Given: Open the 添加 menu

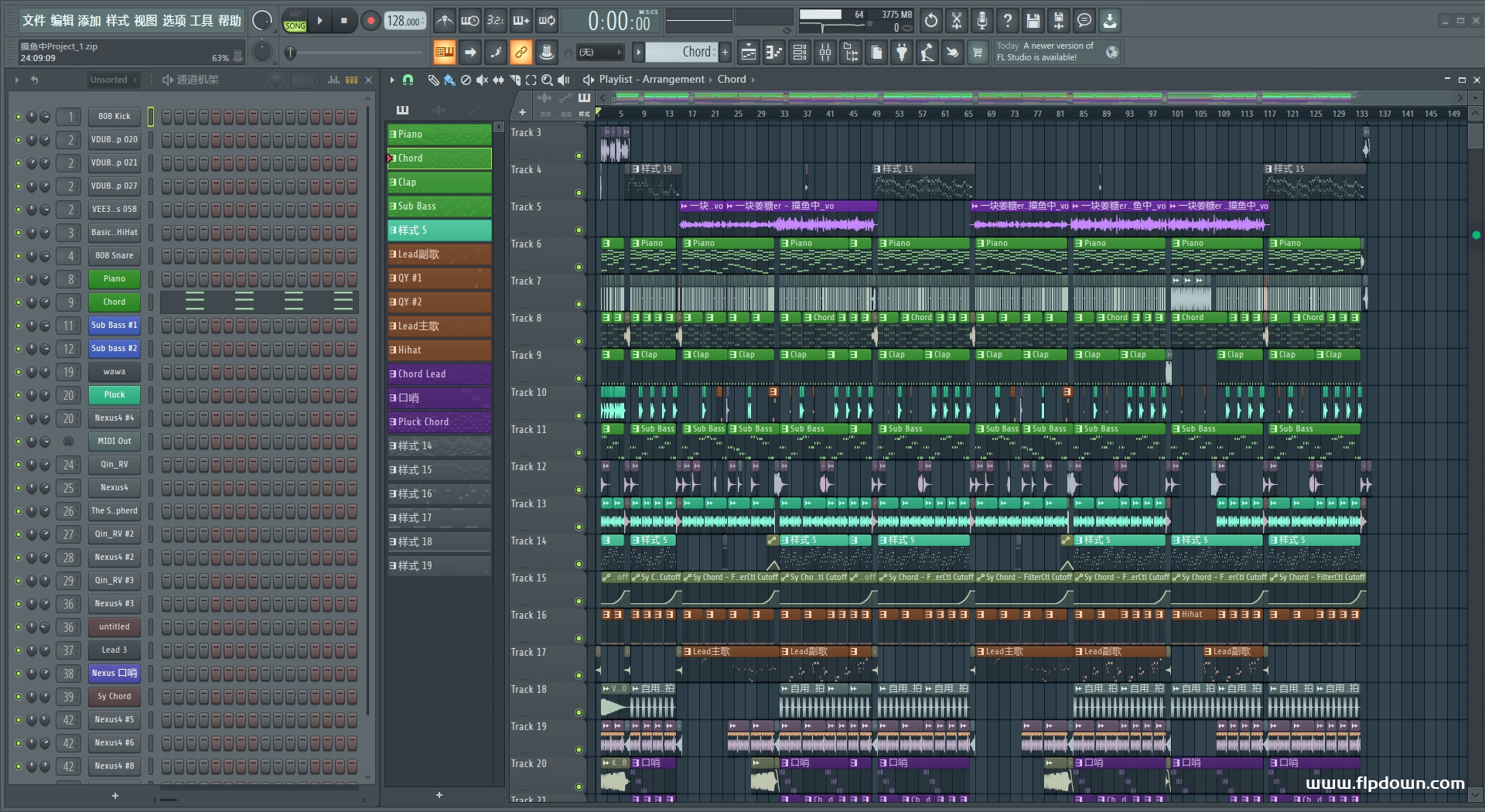Looking at the screenshot, I should pyautogui.click(x=90, y=21).
